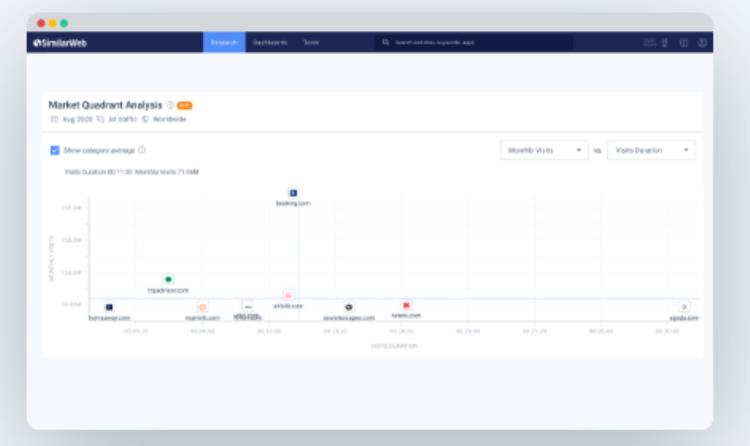Click the All traffic filter label
The image size is (750, 446).
click(122, 119)
